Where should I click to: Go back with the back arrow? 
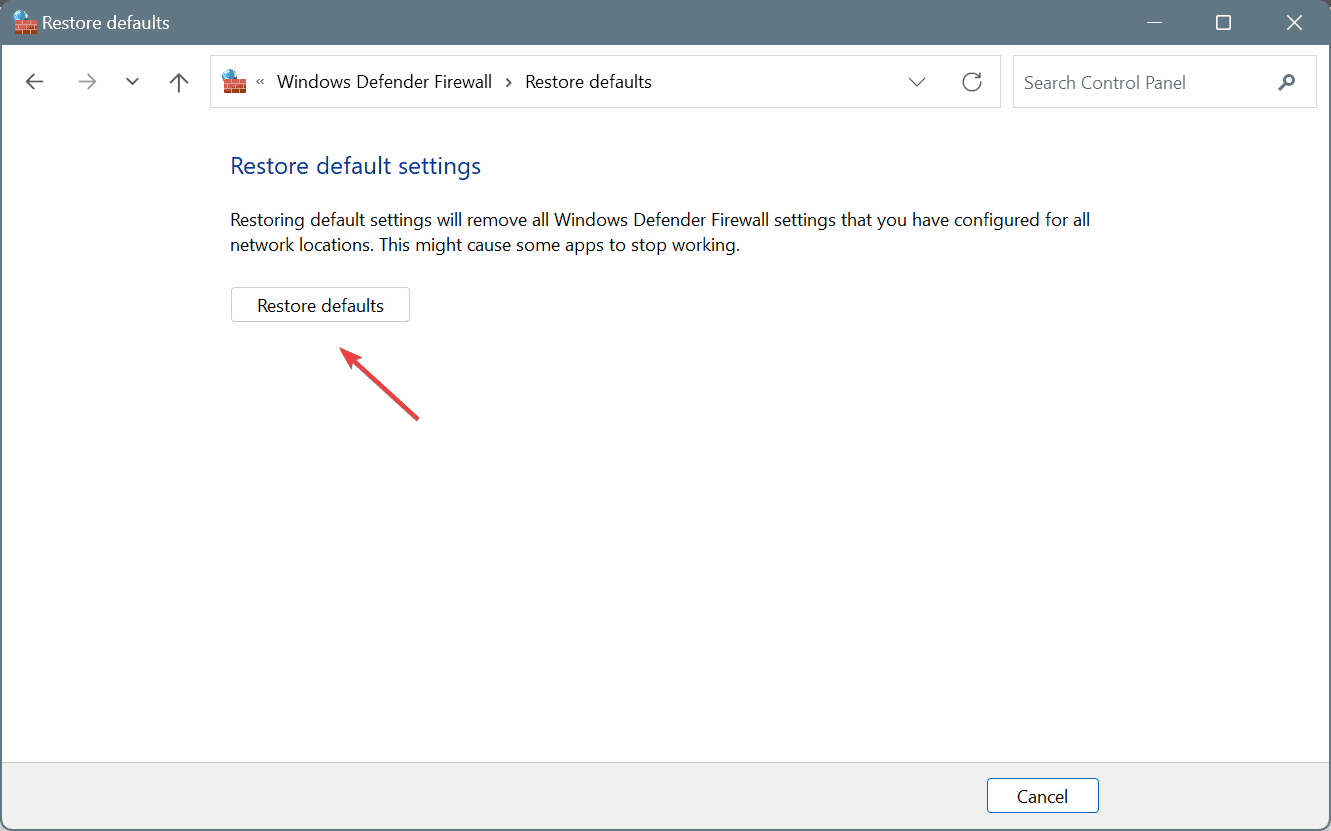pyautogui.click(x=35, y=82)
